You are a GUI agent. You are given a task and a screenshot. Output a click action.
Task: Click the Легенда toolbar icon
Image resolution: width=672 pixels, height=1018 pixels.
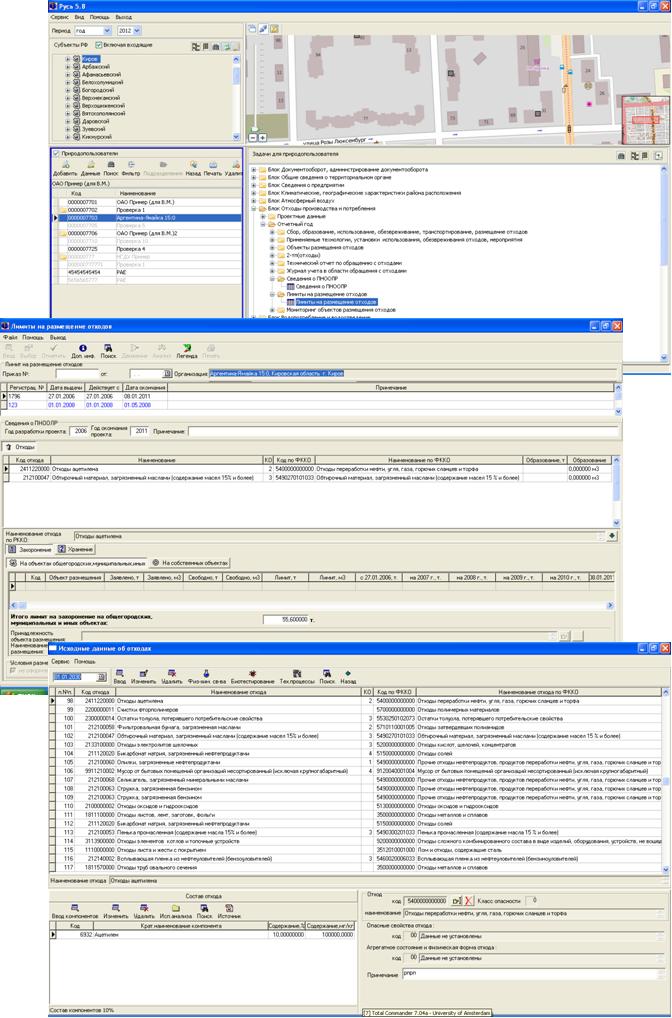[186, 350]
